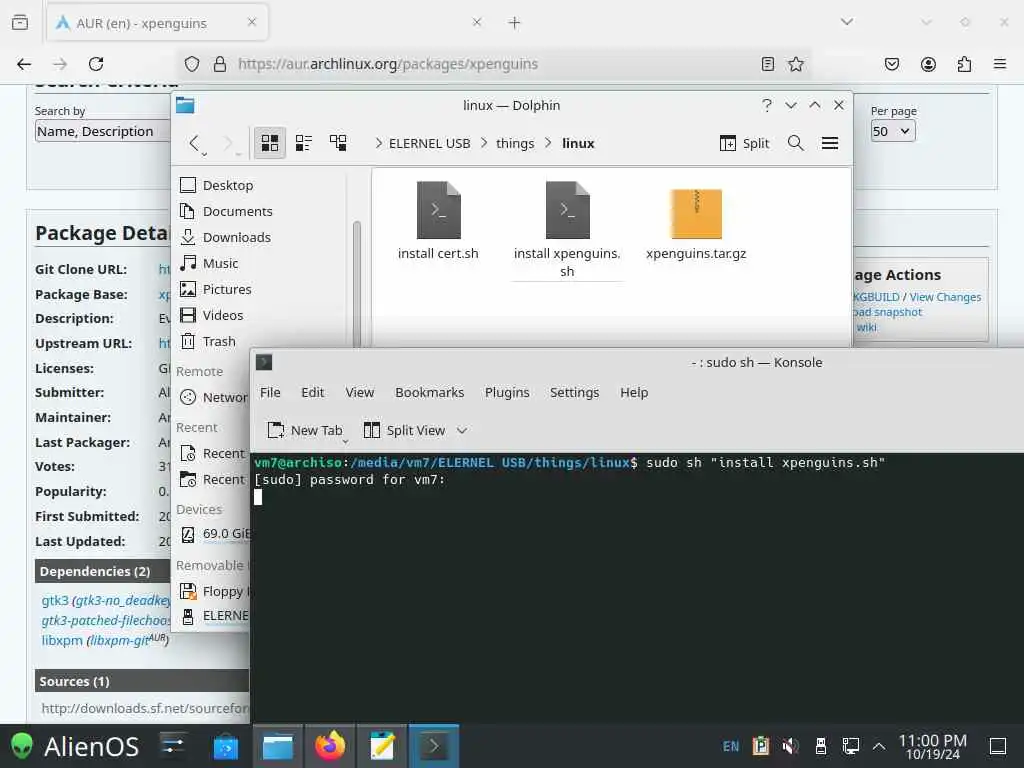Open Firefox hamburger application menu
Screen dimensions: 1024x768
coord(1000,64)
